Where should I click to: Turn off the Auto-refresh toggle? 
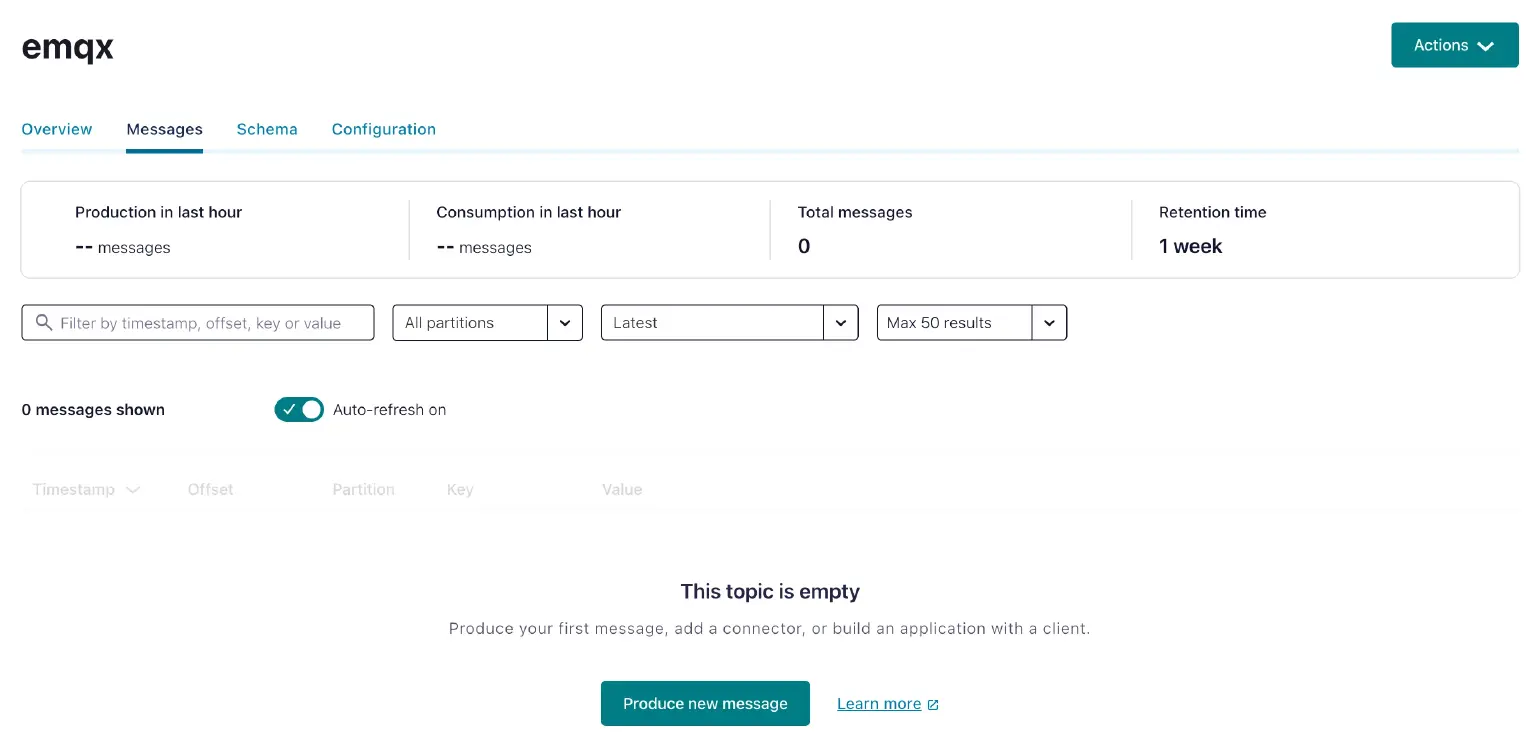pos(298,409)
